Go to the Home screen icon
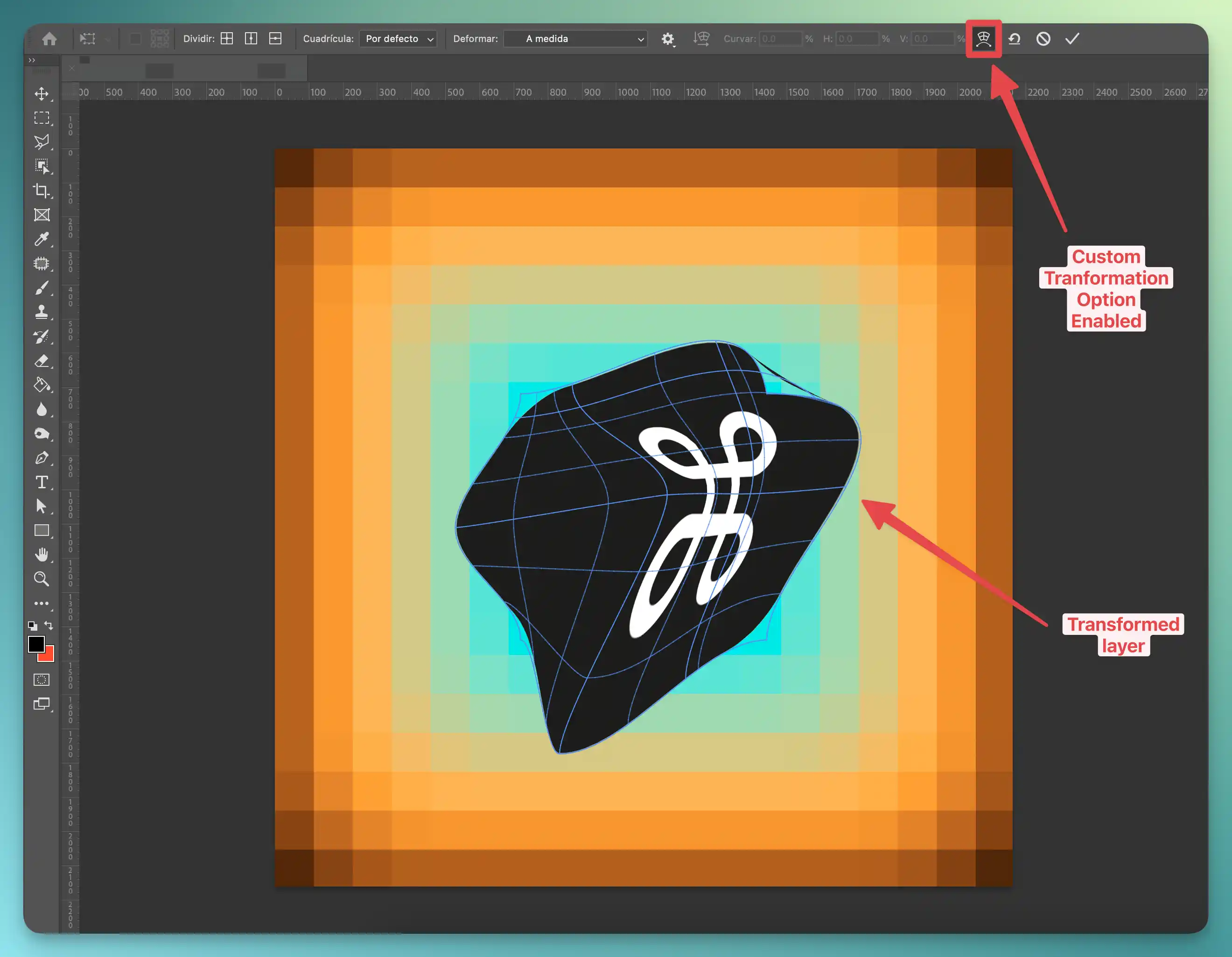 49,38
